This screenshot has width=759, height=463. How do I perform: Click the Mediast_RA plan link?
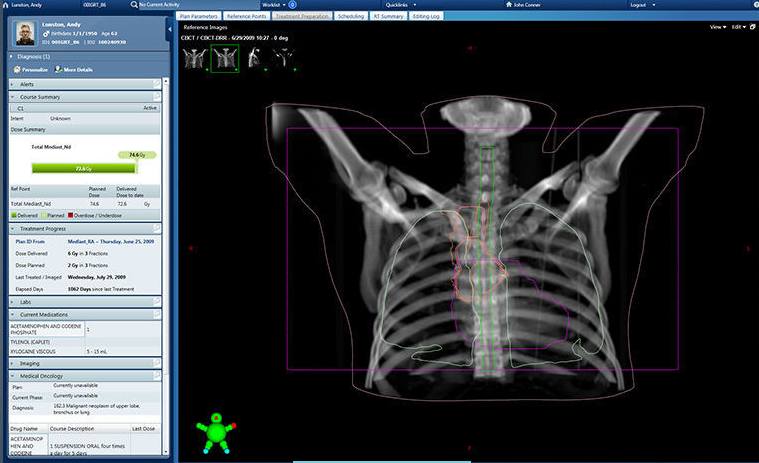coord(111,241)
